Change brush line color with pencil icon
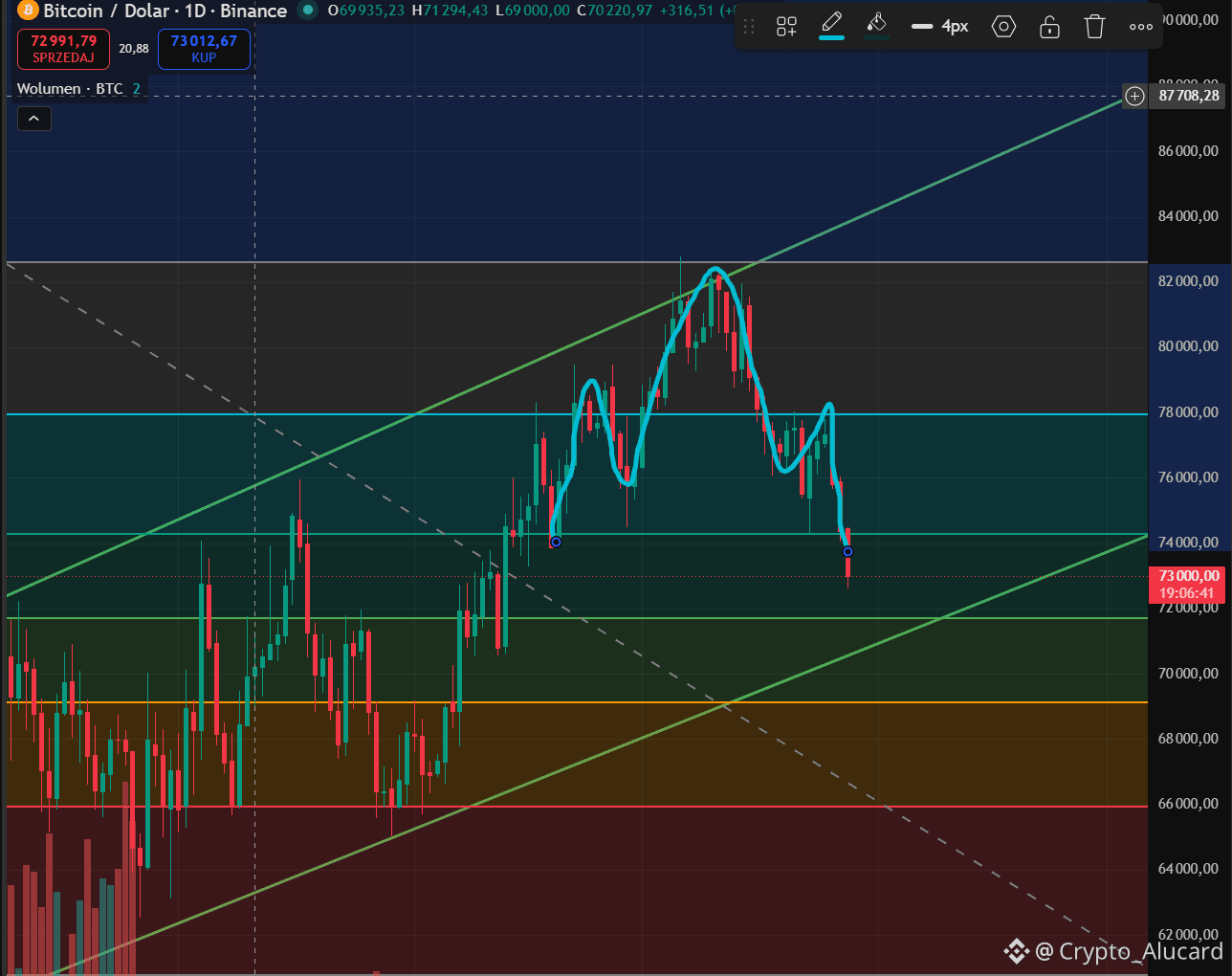This screenshot has height=976, width=1232. (x=831, y=24)
